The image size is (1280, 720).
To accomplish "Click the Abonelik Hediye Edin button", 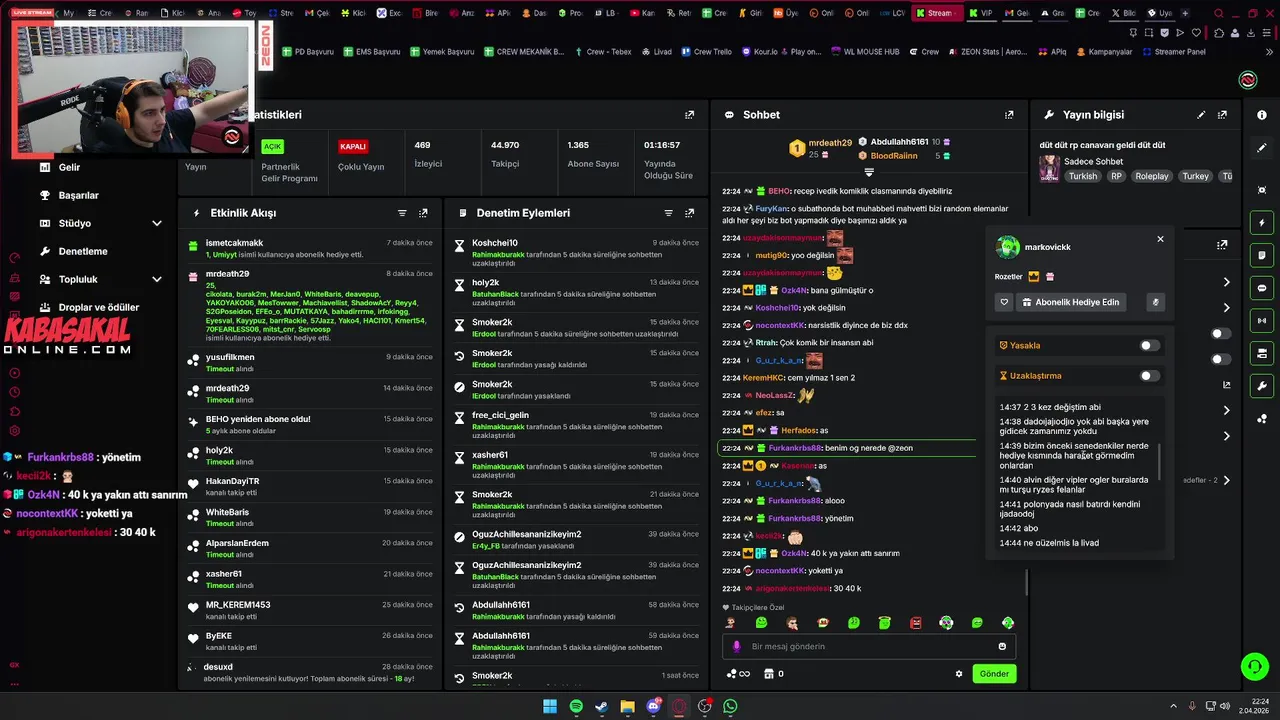I will (1070, 302).
